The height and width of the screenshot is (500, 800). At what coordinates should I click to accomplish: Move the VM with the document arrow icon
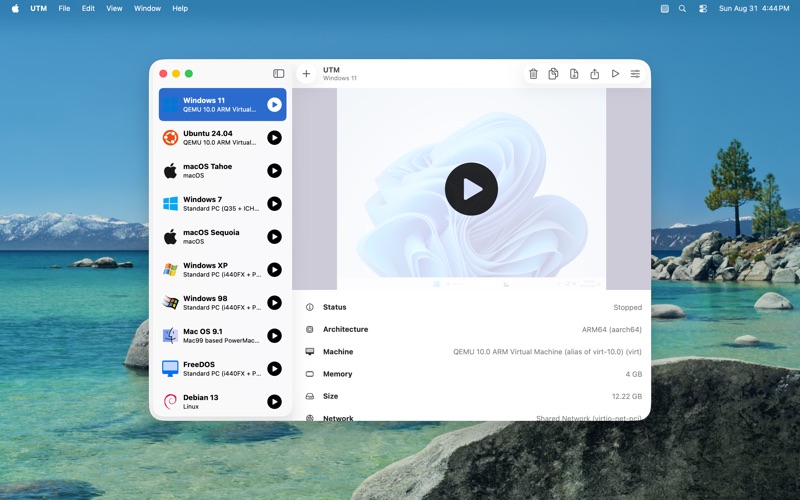point(574,74)
